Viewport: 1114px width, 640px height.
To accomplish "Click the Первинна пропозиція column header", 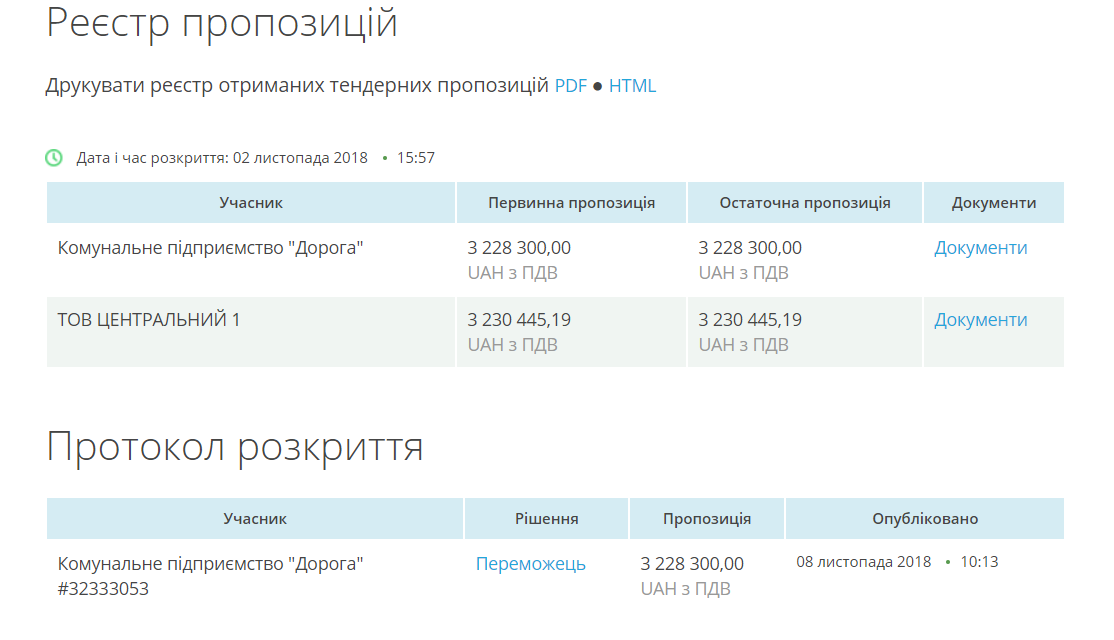I will (x=571, y=203).
